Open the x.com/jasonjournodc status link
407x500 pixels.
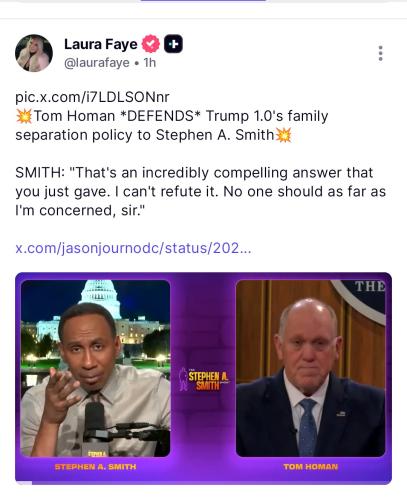(133, 248)
